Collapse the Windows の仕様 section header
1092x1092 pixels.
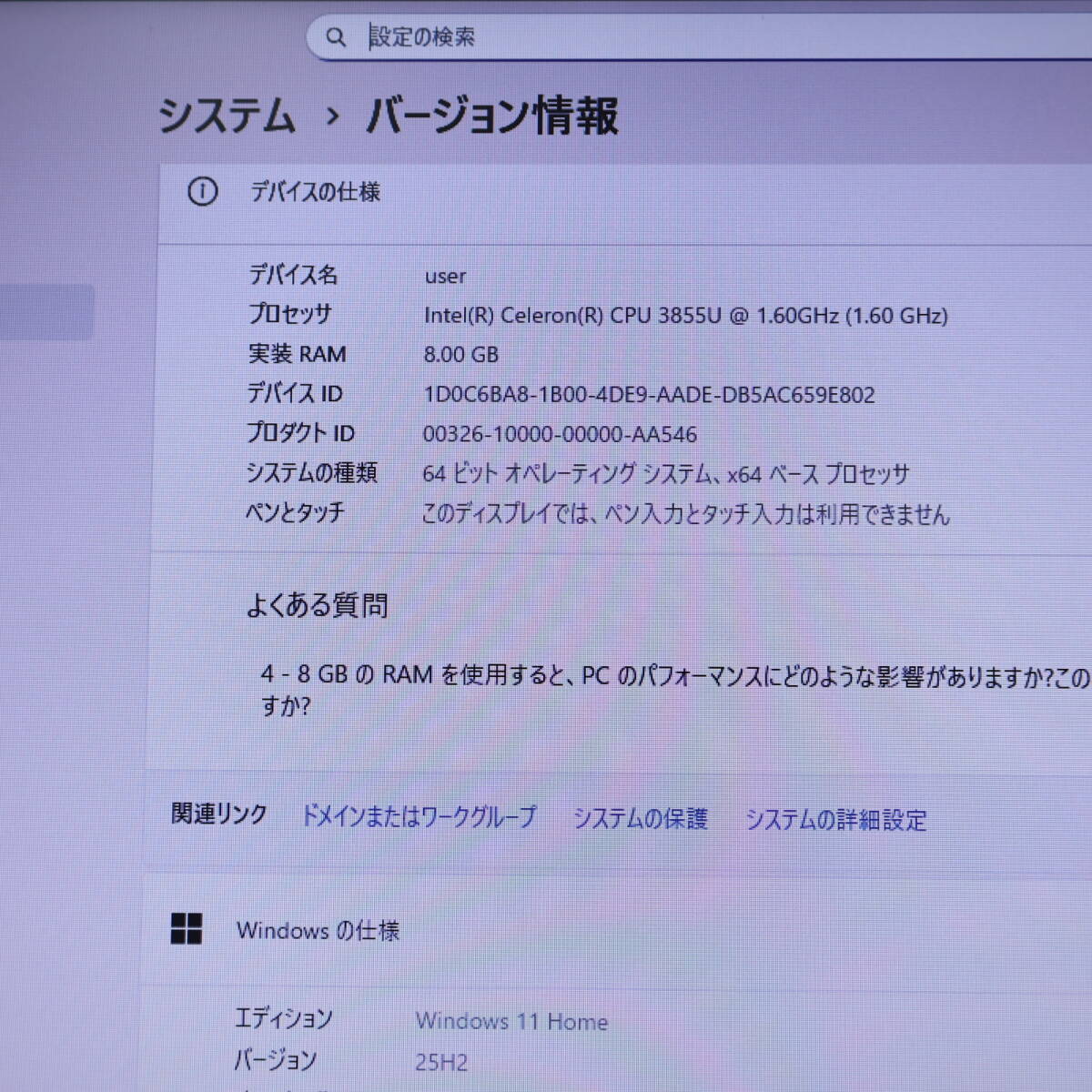point(617,931)
